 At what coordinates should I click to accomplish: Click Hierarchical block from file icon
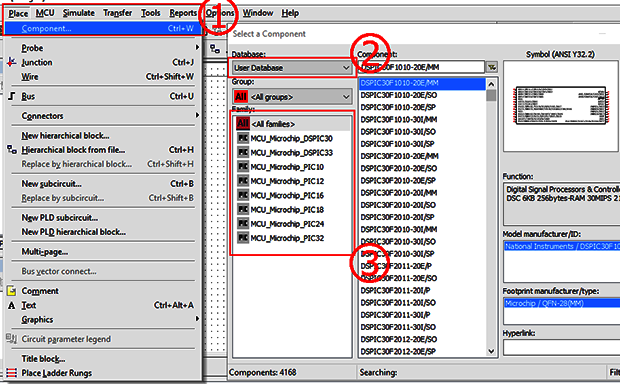(x=12, y=150)
